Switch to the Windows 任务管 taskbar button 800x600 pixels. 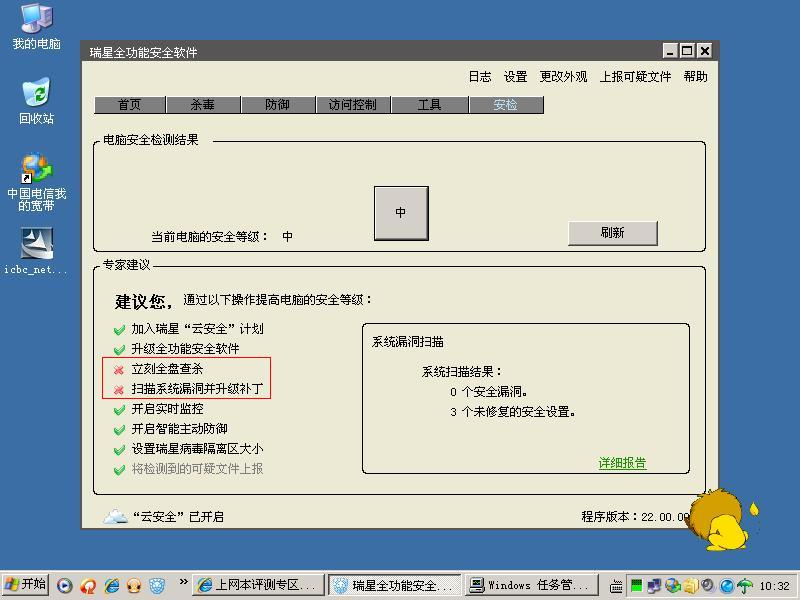coord(531,585)
